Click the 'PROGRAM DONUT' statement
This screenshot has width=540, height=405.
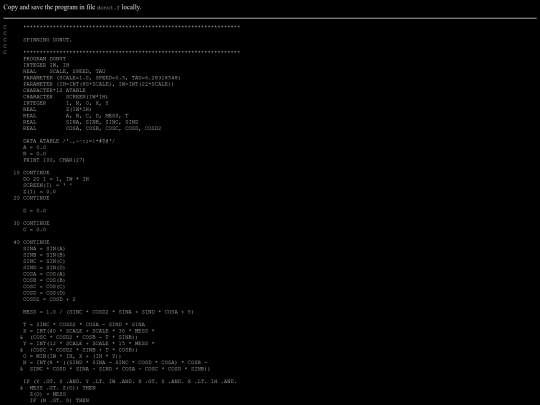44,59
